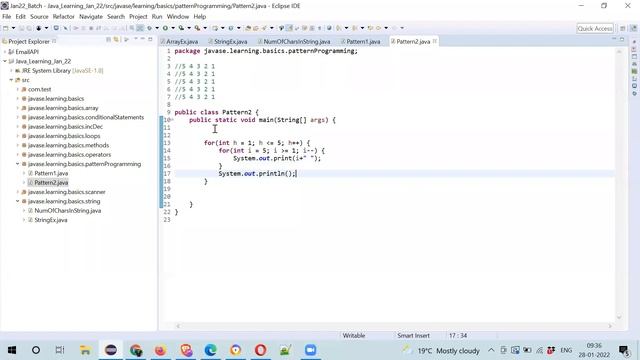The width and height of the screenshot is (640, 360).
Task: Toggle Mark Occurrences in the toolbar
Action: coord(289,28)
